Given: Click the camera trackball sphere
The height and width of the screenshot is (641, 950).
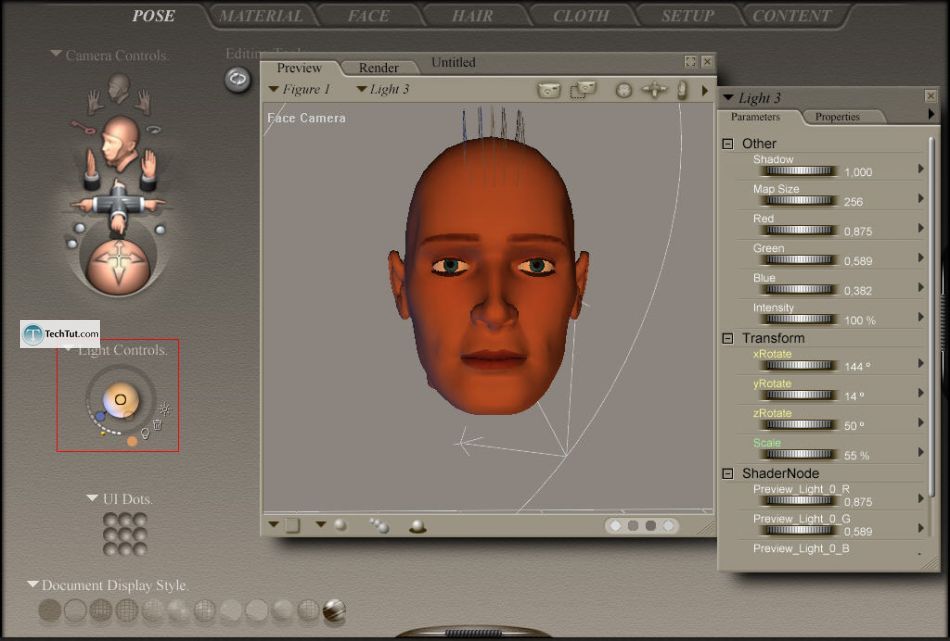Looking at the screenshot, I should click(x=117, y=265).
